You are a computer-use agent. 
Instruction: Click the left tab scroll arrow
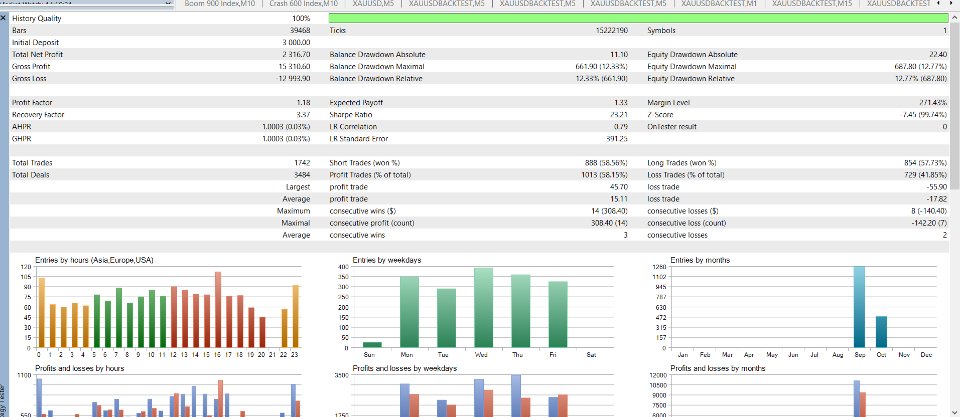tap(939, 4)
